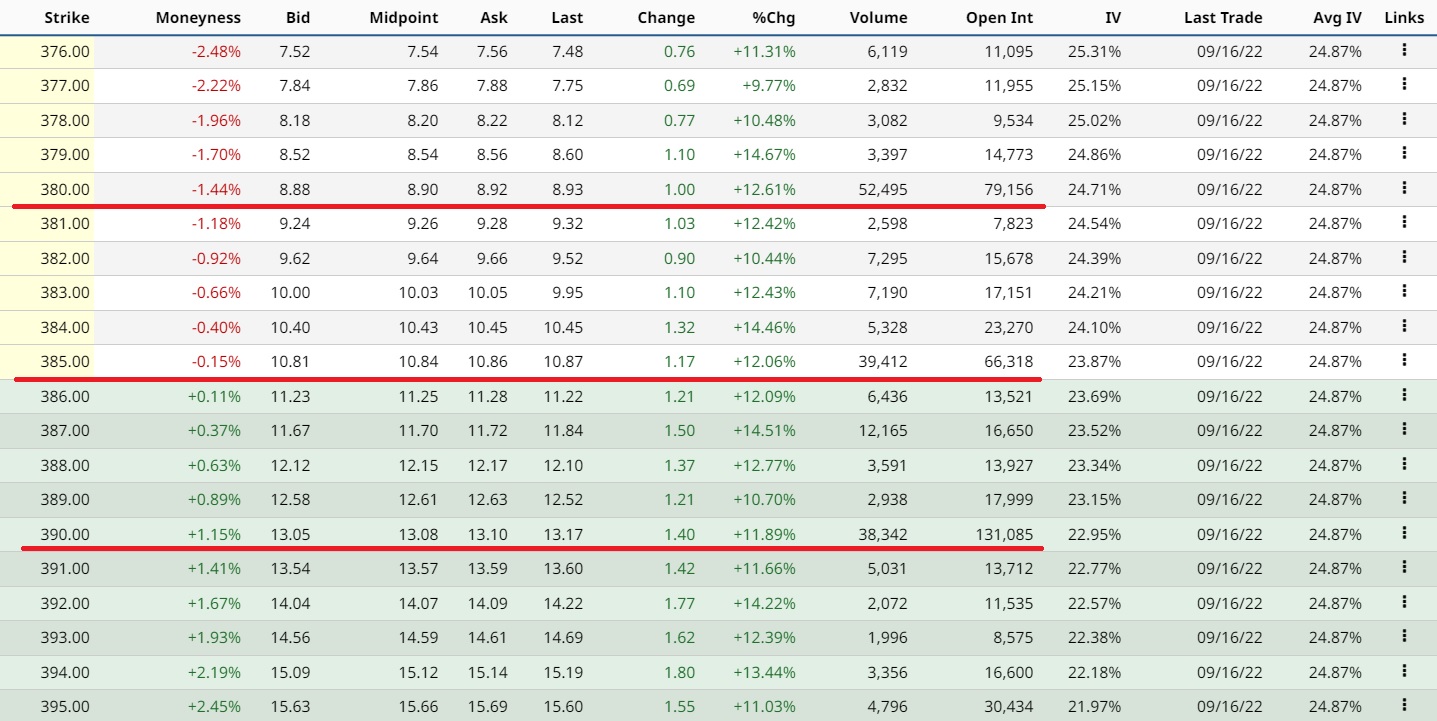Open links menu for strike 381.00
The height and width of the screenshot is (721, 1437).
[x=1404, y=222]
